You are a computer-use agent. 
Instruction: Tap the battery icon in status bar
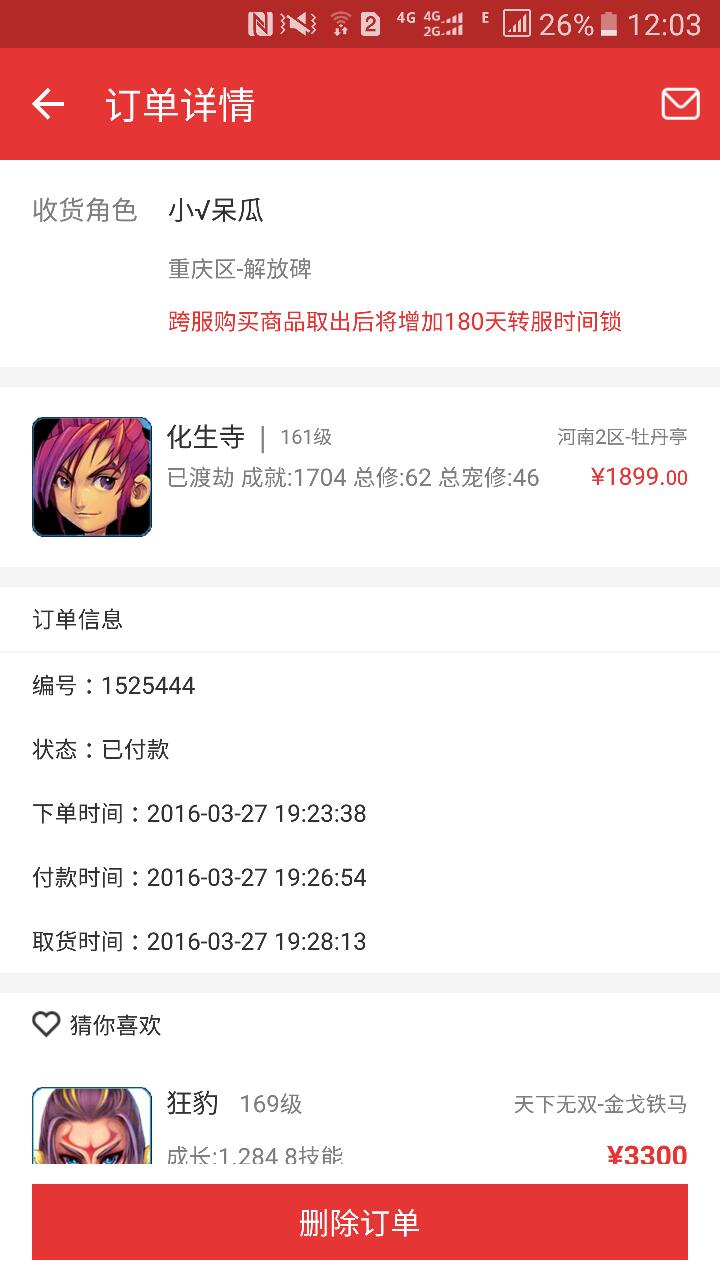coord(609,24)
